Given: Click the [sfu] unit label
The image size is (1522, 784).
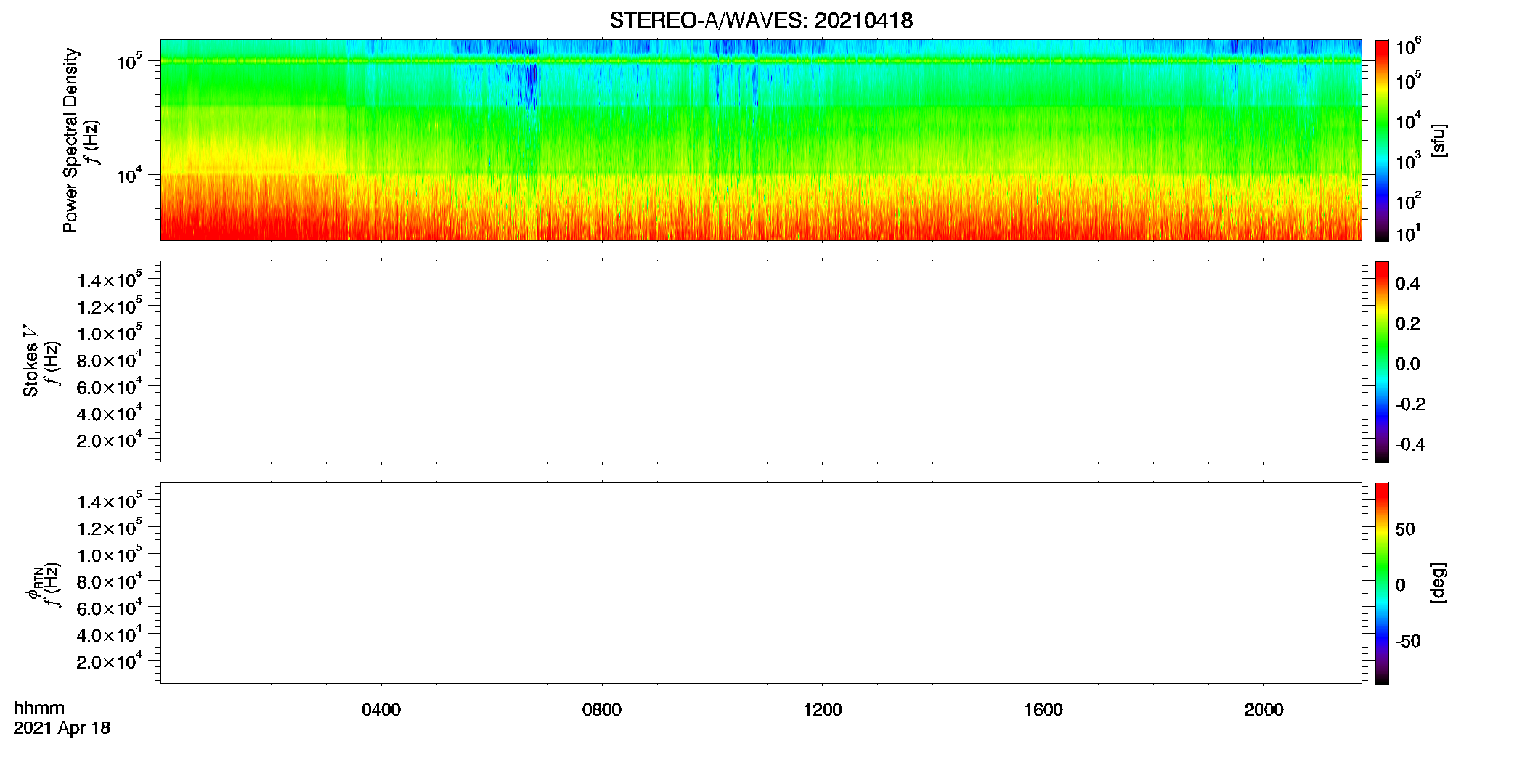Looking at the screenshot, I should (x=1438, y=140).
